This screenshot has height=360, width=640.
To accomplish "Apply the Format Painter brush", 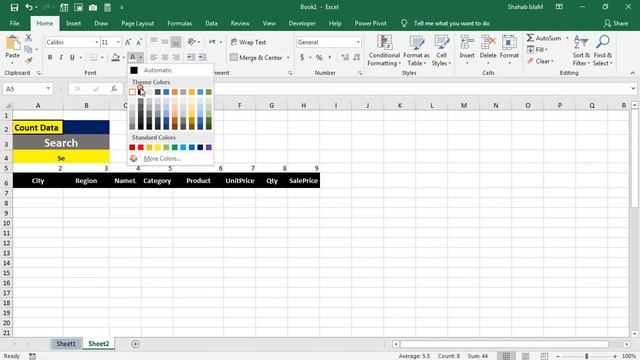I will [x=28, y=60].
